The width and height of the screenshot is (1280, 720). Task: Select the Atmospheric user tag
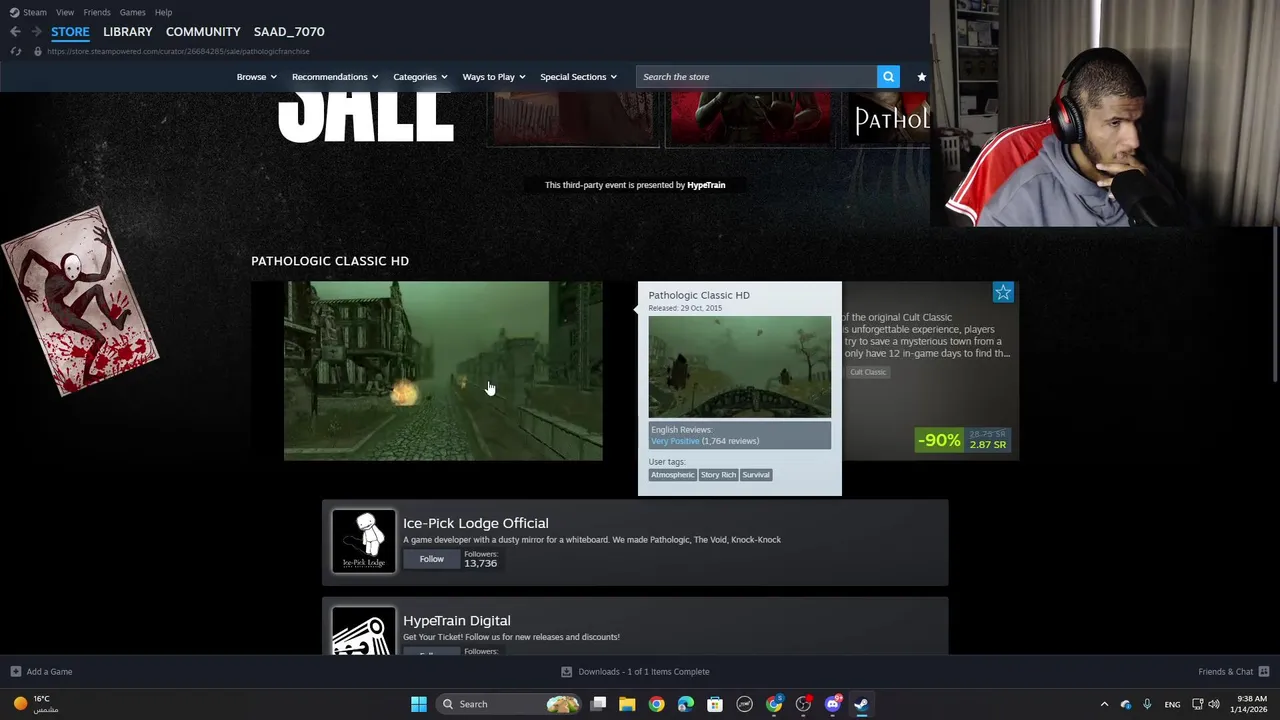[x=672, y=475]
